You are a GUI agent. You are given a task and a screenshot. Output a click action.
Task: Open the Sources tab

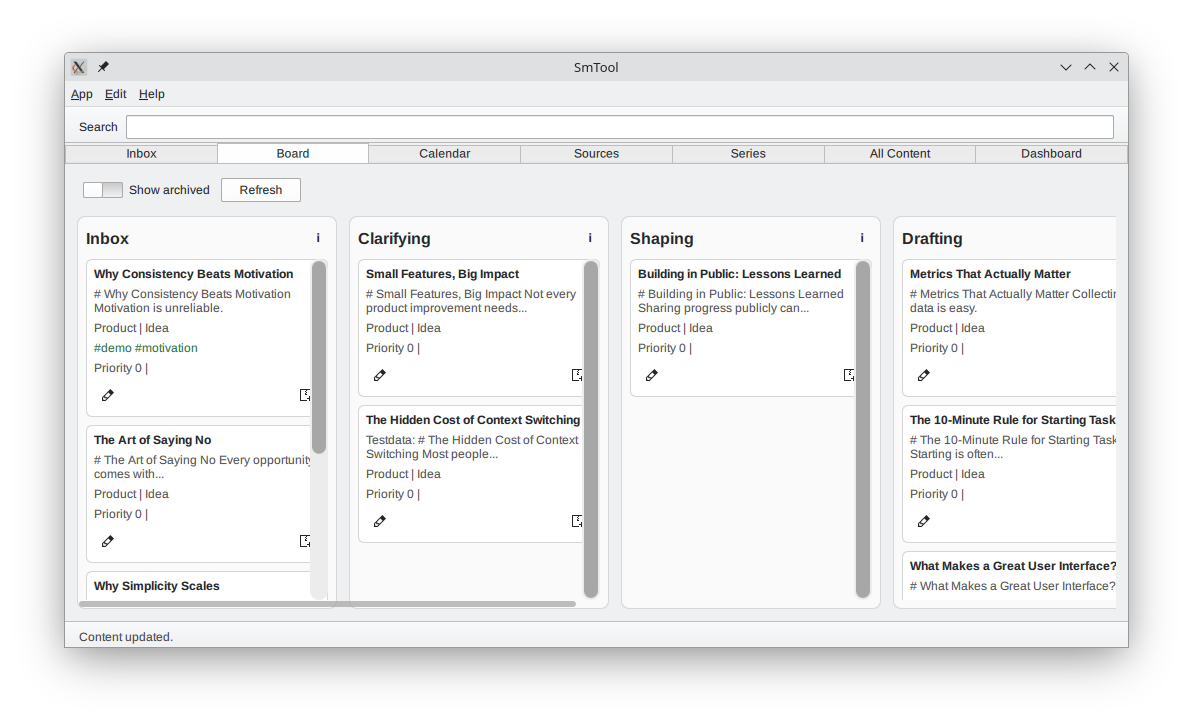coord(596,154)
